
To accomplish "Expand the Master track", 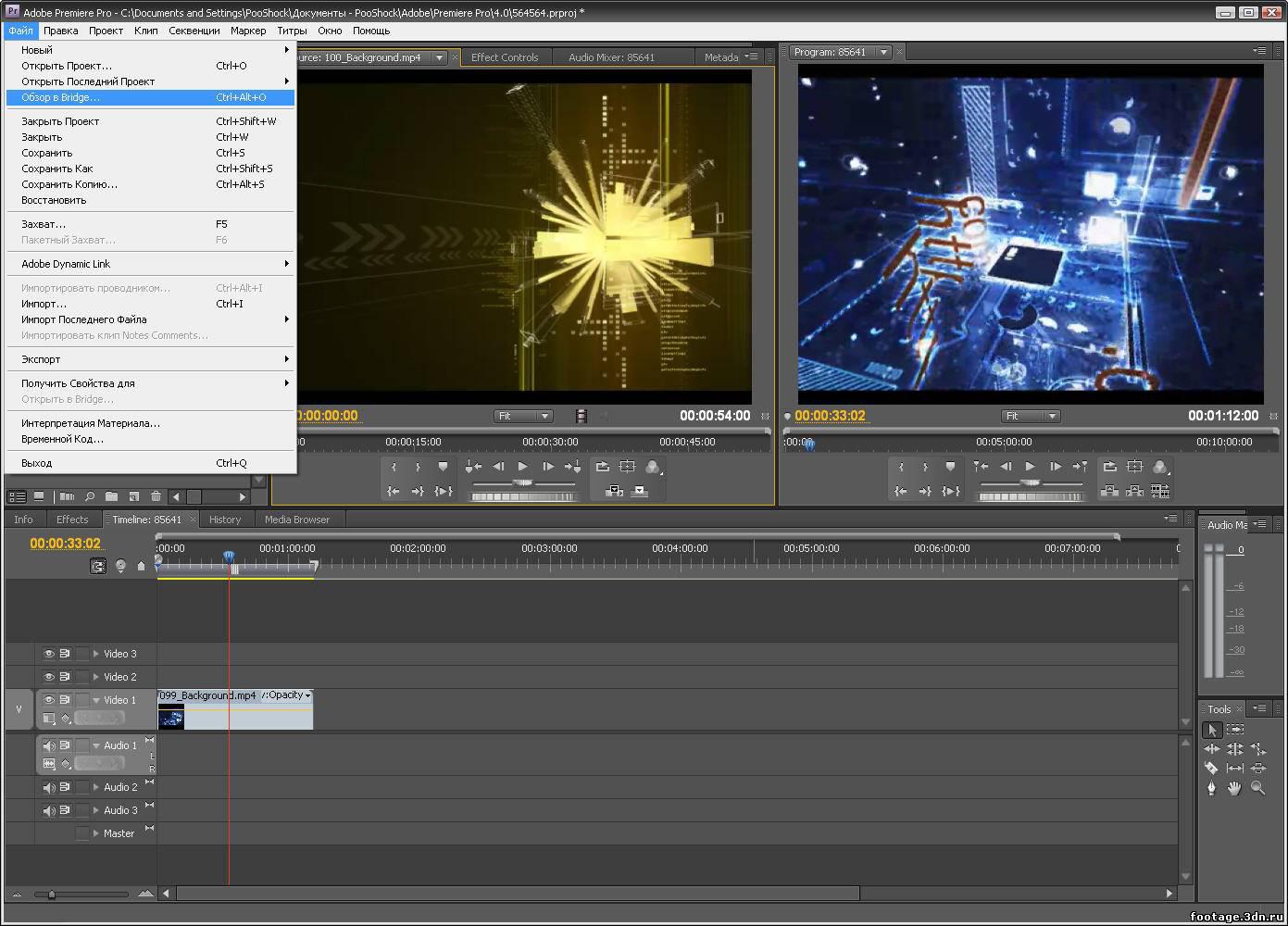I will click(95, 833).
